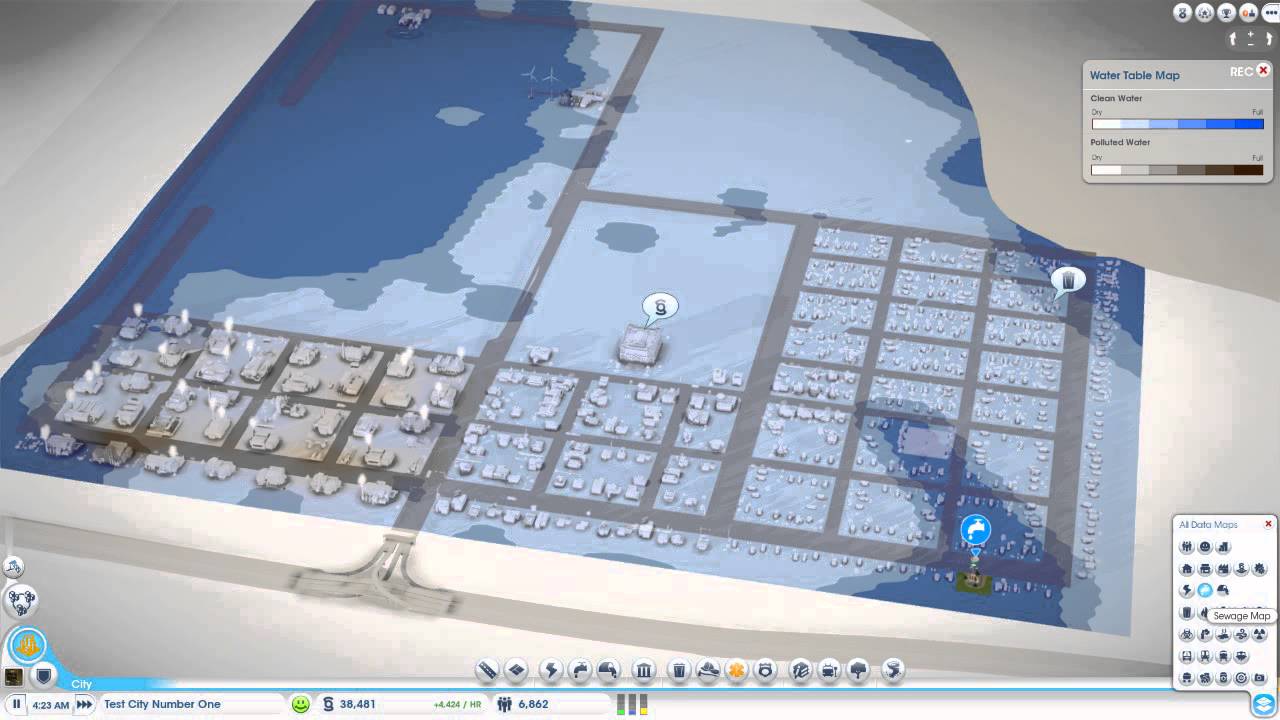This screenshot has width=1280, height=720.
Task: Click the green happiness smiley face
Action: pos(301,704)
